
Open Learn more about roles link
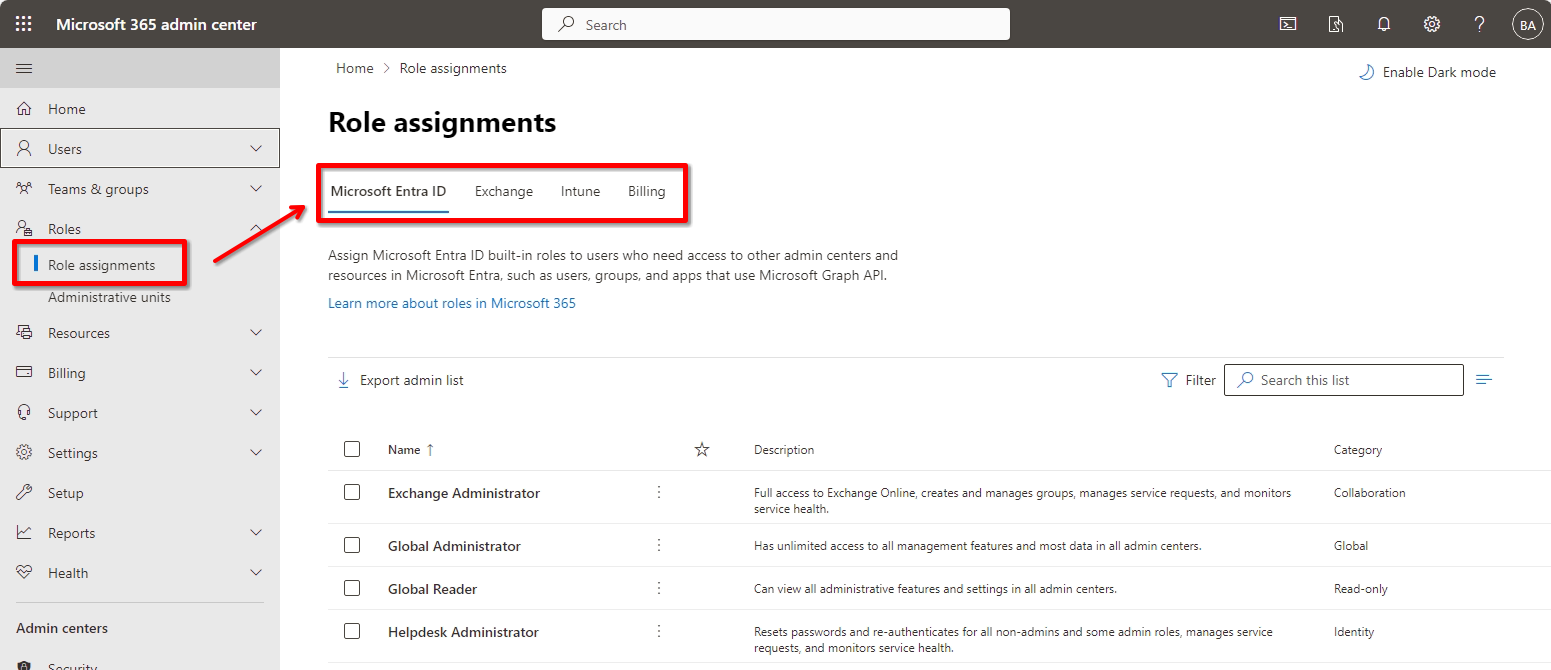[x=452, y=303]
